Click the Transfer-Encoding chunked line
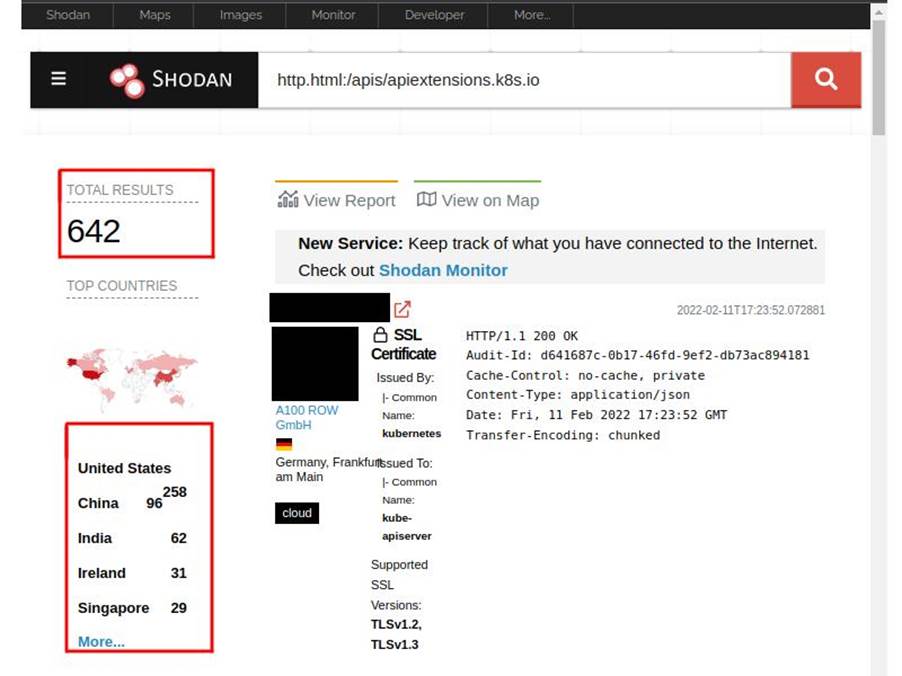 tap(563, 436)
